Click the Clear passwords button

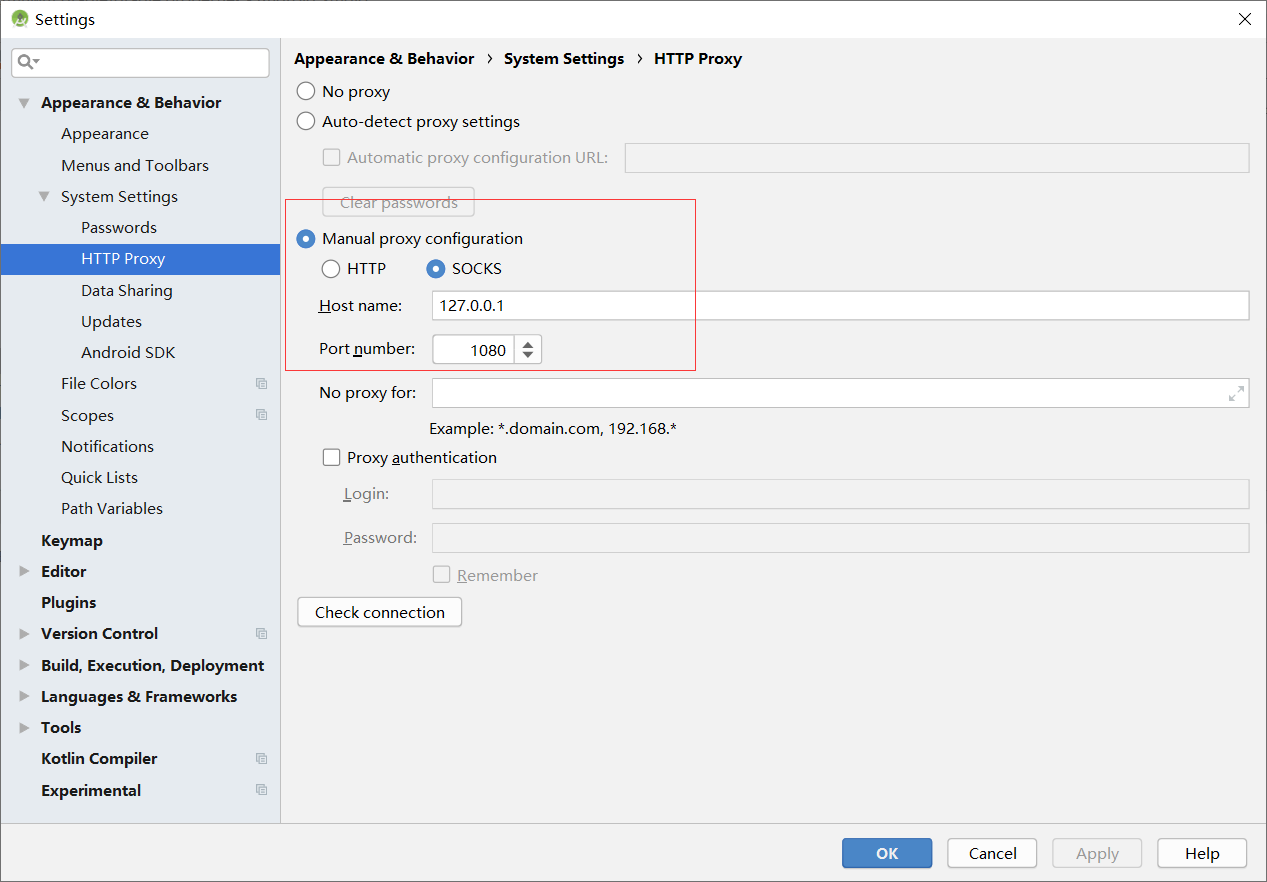point(398,202)
